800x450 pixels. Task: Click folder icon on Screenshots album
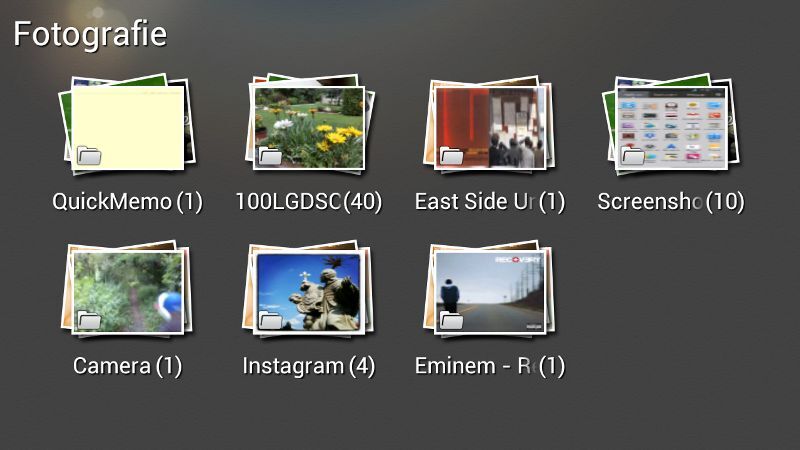pos(633,156)
